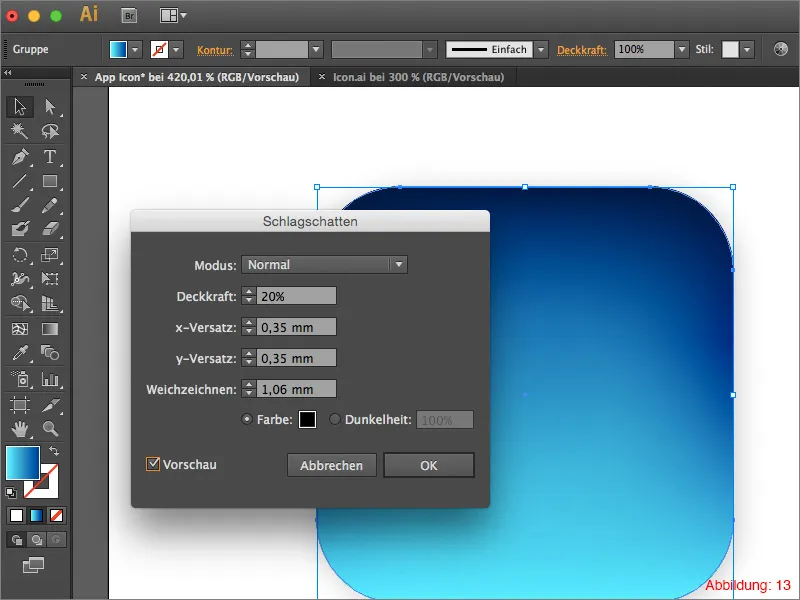The width and height of the screenshot is (800, 600).
Task: Select the Lasso tool
Action: [x=50, y=131]
